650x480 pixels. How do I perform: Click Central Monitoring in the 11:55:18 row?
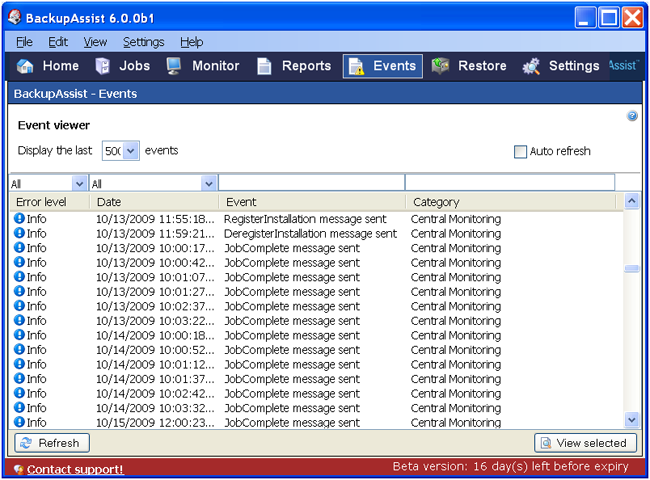(456, 219)
